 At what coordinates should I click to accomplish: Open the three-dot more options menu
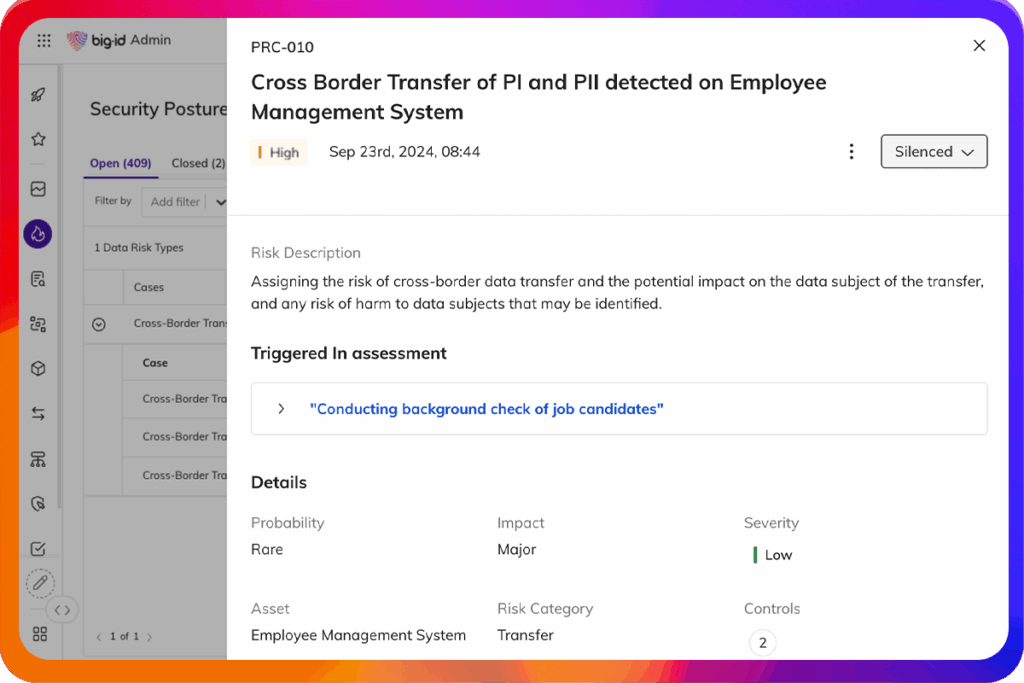pyautogui.click(x=851, y=152)
